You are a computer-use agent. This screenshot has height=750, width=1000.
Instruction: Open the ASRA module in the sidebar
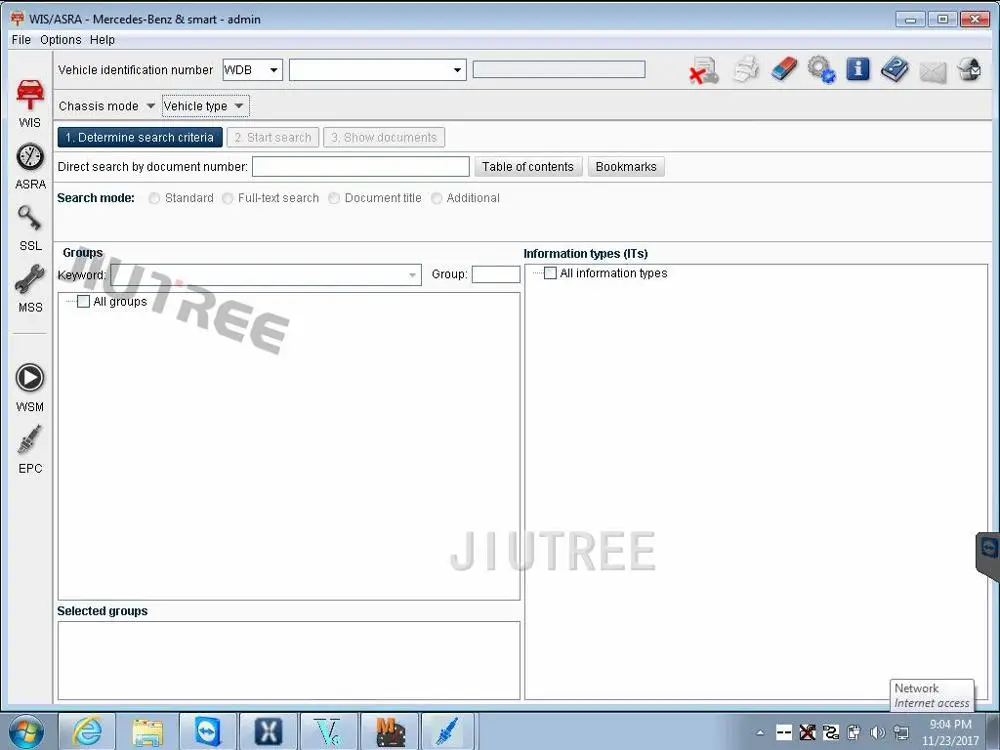[x=30, y=166]
